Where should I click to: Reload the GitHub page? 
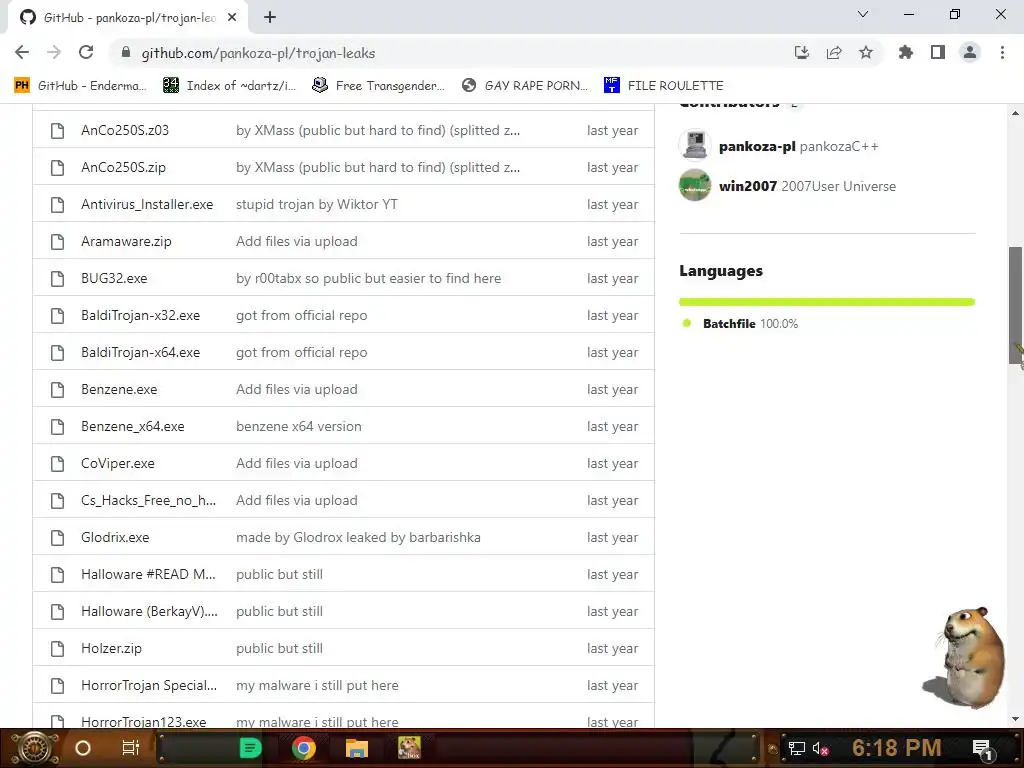click(86, 52)
